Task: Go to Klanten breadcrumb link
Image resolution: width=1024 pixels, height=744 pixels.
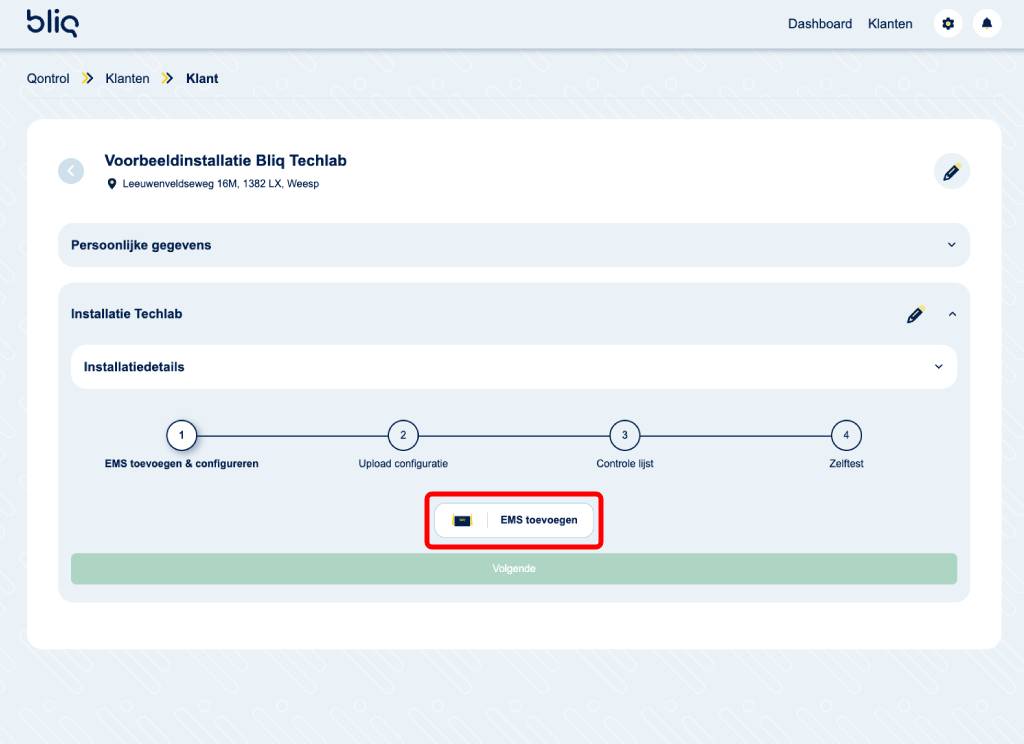Action: click(x=127, y=78)
